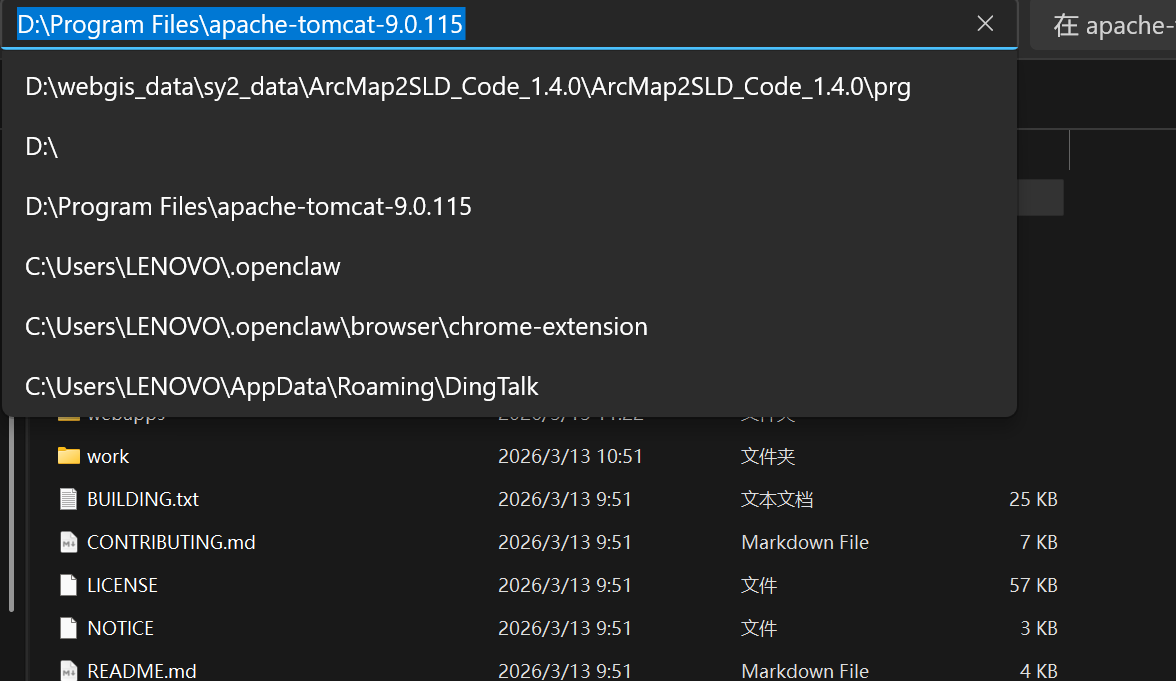Click the navigation pane scrollbar
1176x681 pixels.
11,514
